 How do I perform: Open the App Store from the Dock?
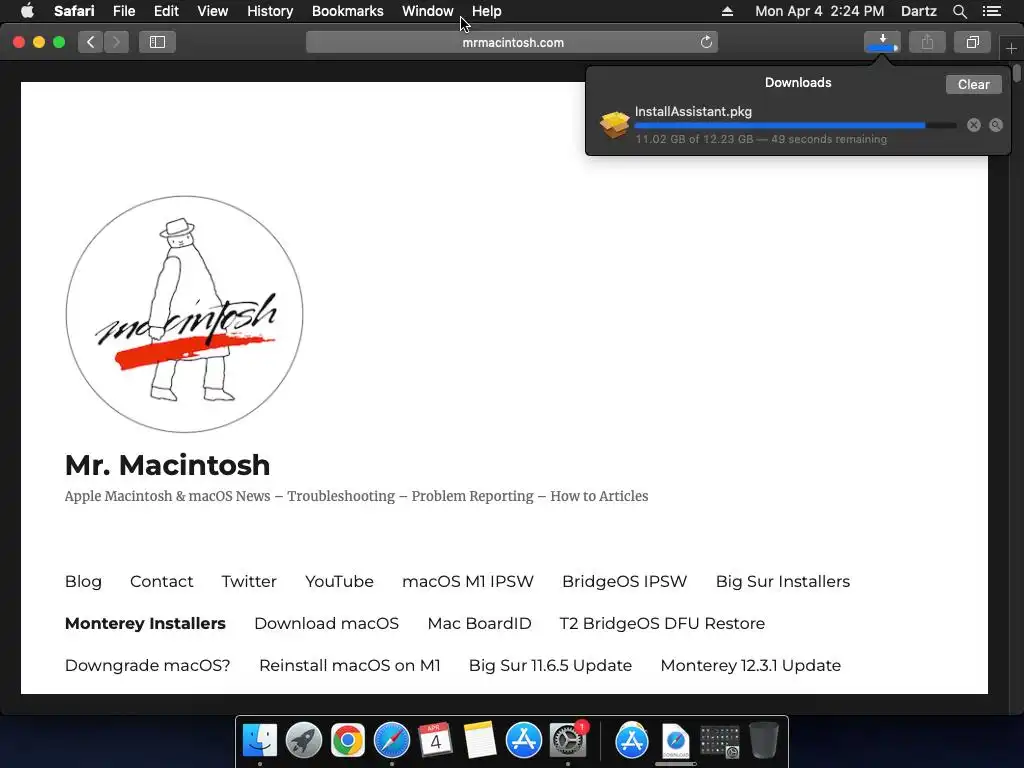(524, 741)
